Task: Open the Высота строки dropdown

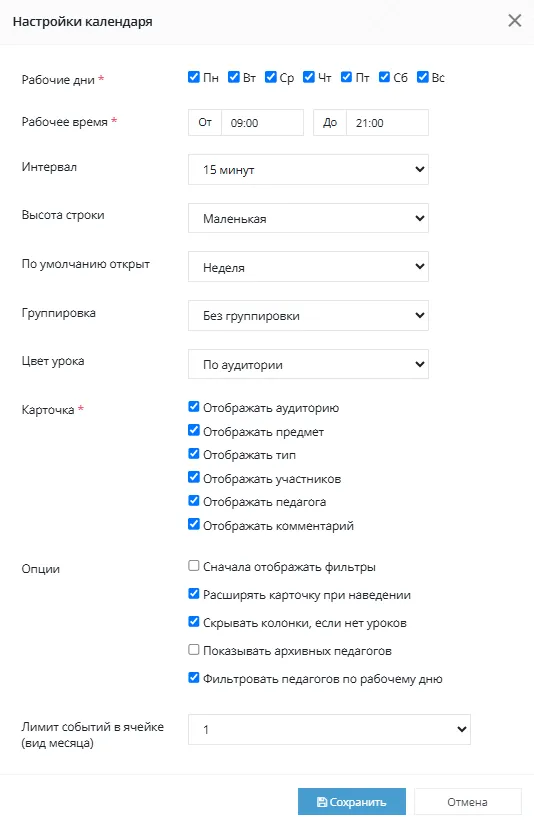Action: coord(308,218)
